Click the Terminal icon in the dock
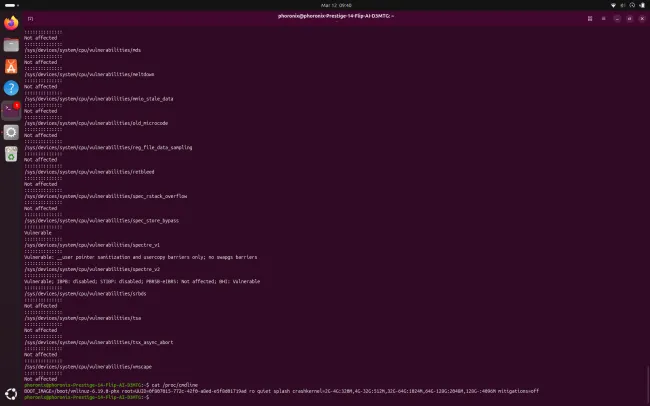 11,110
